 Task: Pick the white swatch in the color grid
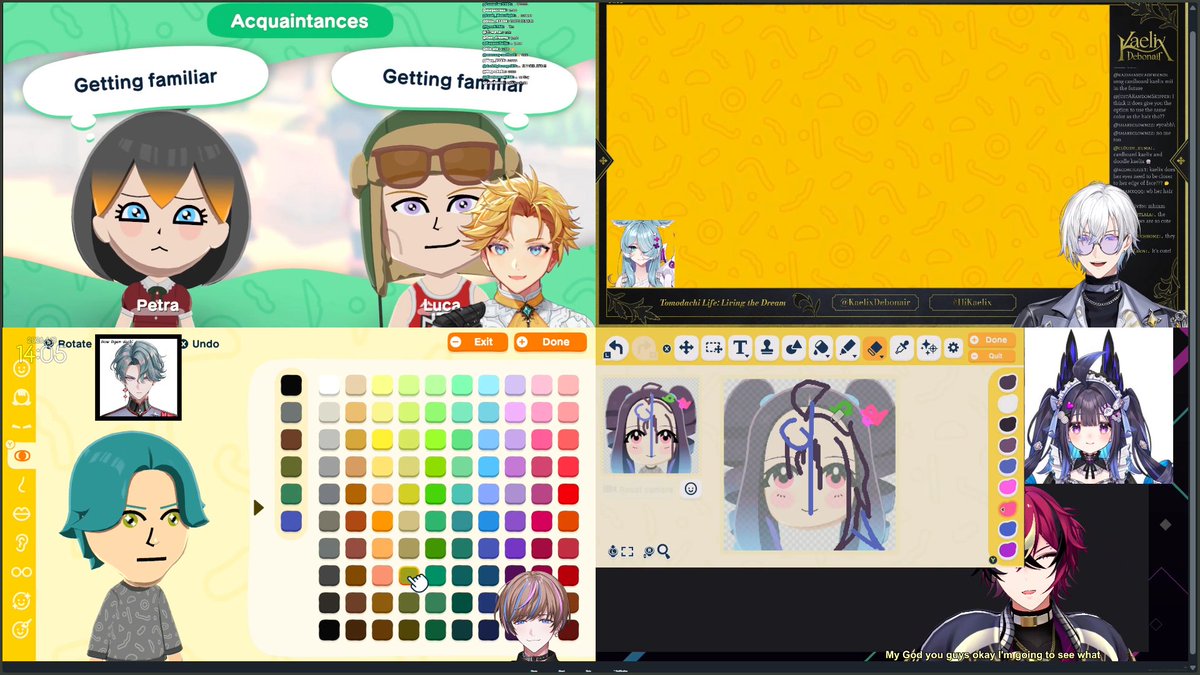(329, 385)
